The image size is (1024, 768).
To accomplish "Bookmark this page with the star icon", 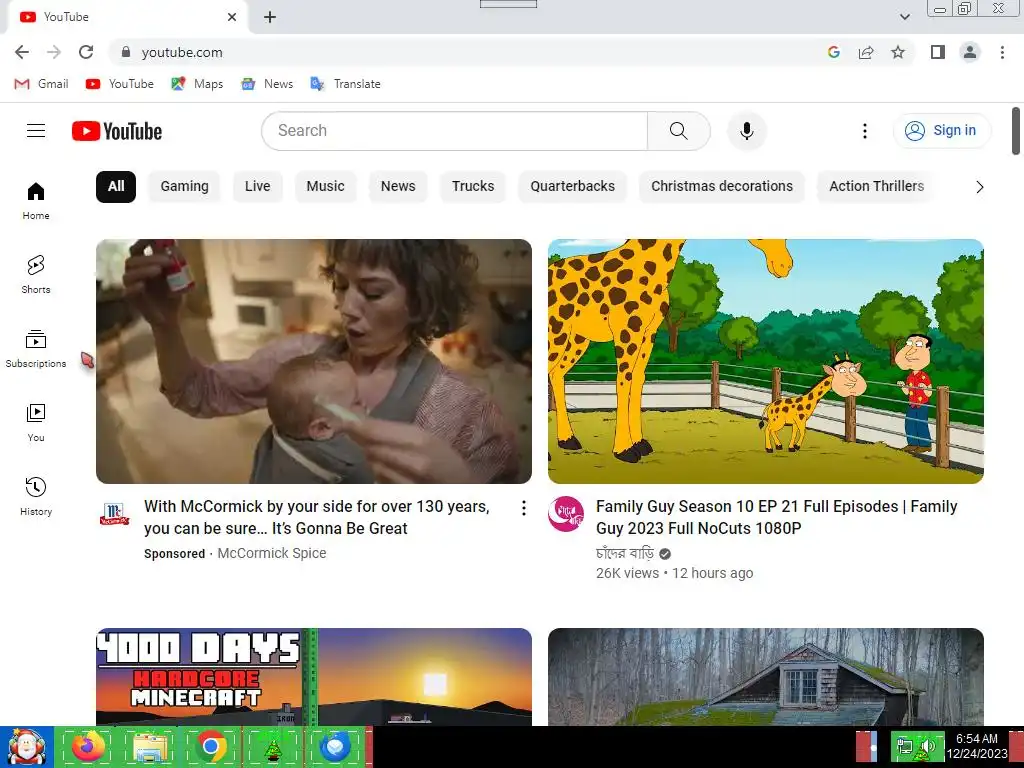I will (x=898, y=52).
